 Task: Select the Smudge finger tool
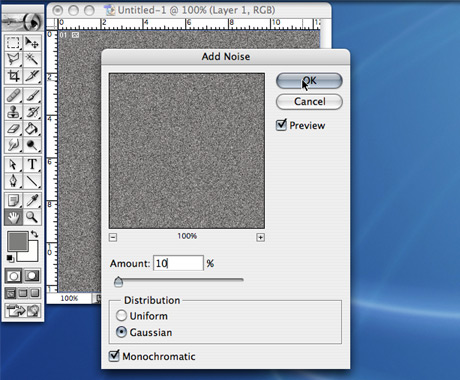pyautogui.click(x=14, y=145)
